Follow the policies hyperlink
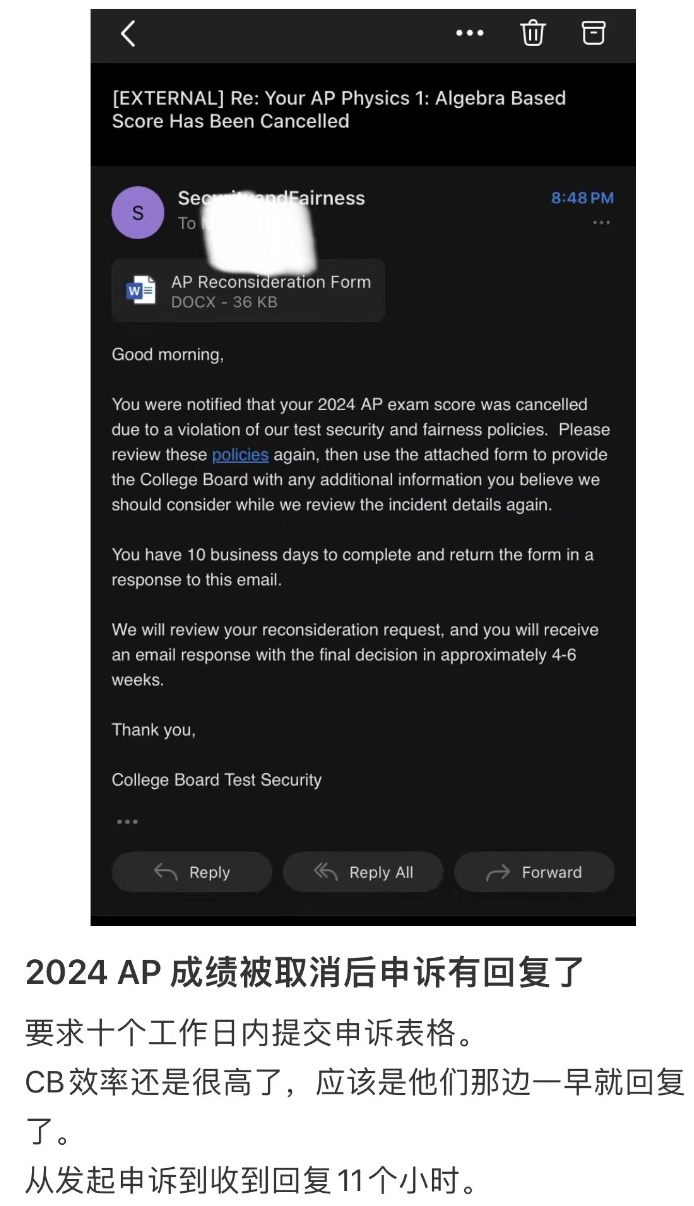Viewport: 694px width, 1206px height. point(240,454)
